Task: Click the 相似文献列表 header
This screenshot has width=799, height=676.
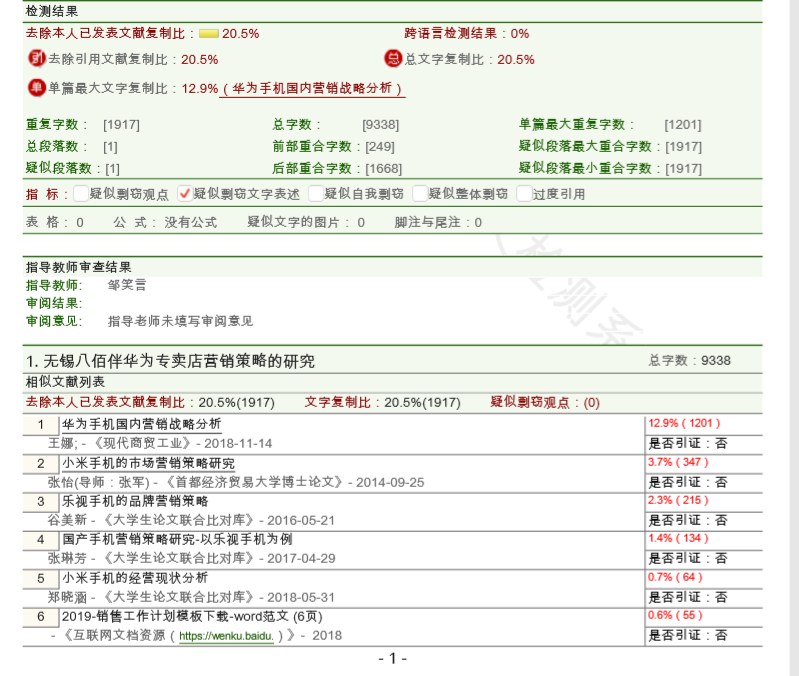Action: 65,382
